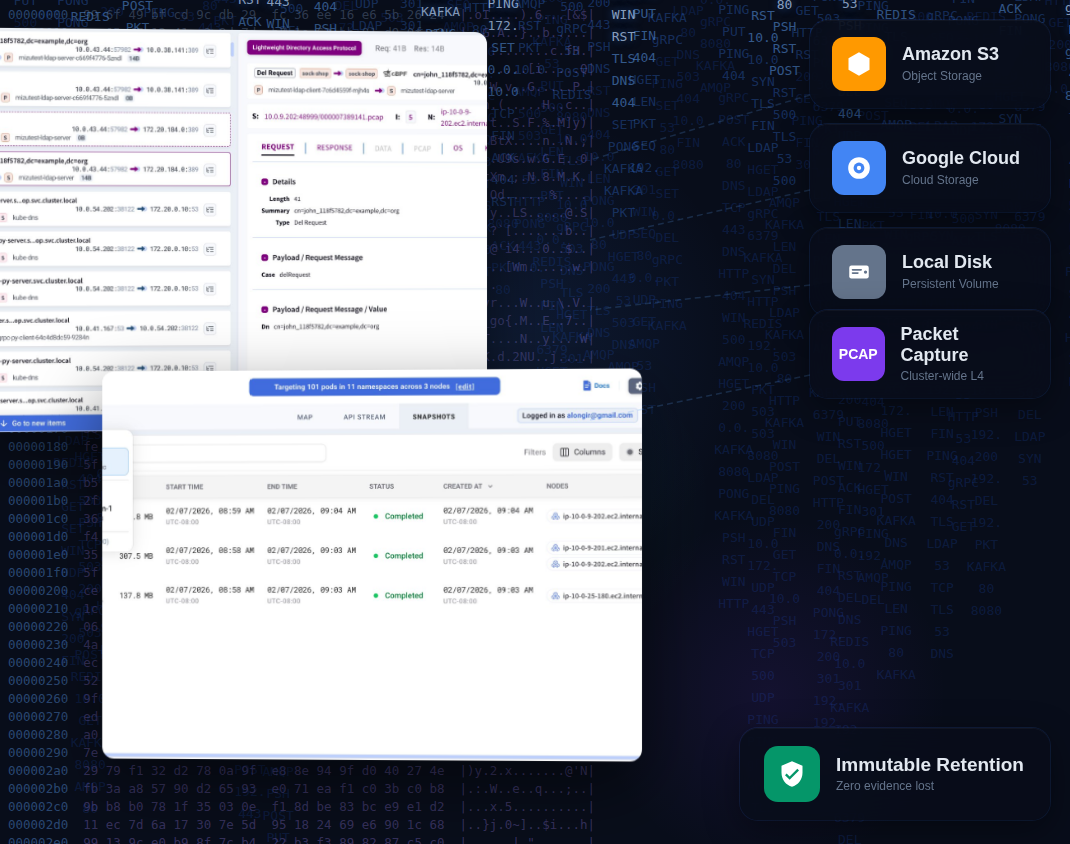This screenshot has height=844, width=1070.
Task: Click the first sock-shop namespace badge
Action: click(315, 74)
